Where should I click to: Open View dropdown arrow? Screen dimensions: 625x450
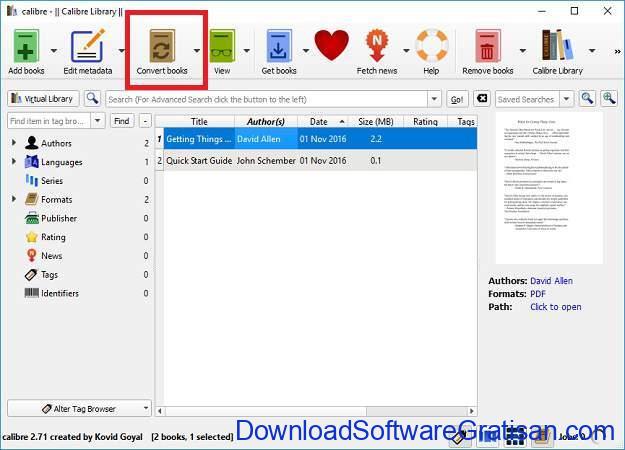[x=247, y=51]
